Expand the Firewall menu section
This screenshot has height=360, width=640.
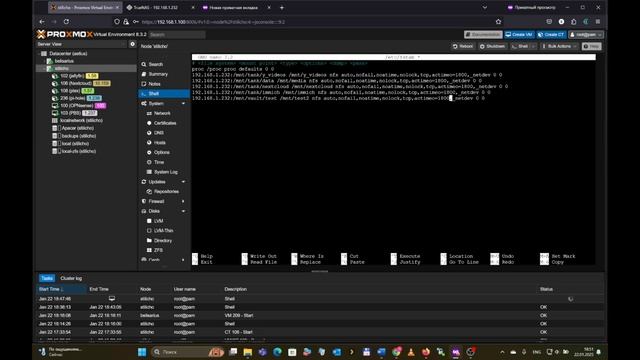[x=183, y=202]
